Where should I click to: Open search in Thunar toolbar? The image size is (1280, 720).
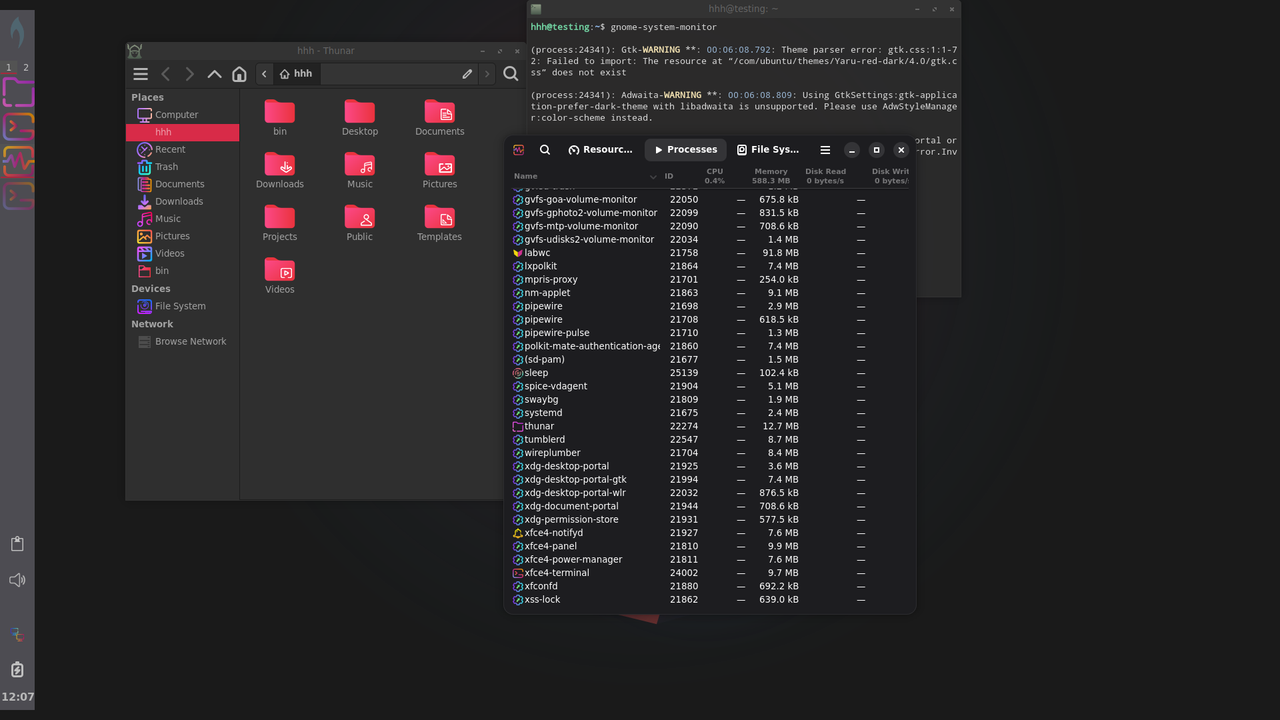click(511, 74)
